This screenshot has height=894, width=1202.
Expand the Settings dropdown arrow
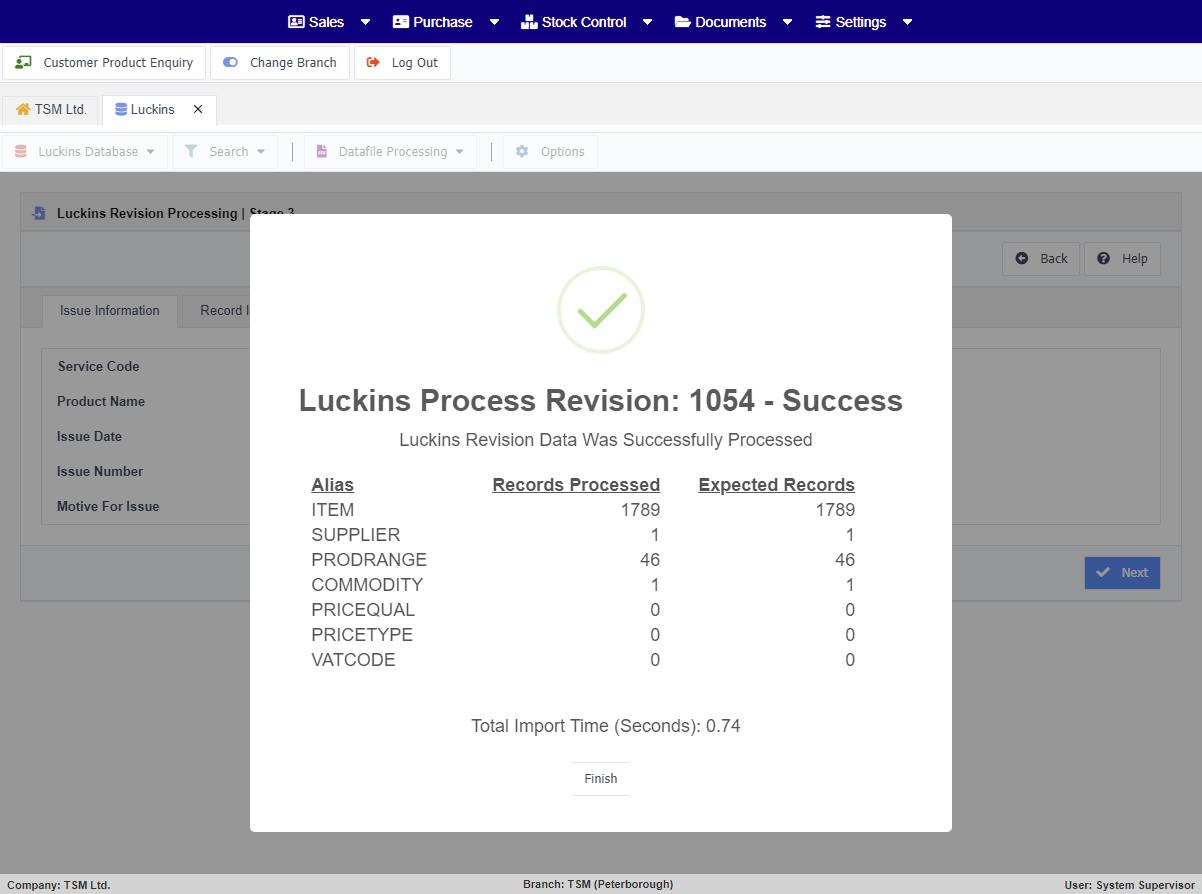tap(907, 22)
